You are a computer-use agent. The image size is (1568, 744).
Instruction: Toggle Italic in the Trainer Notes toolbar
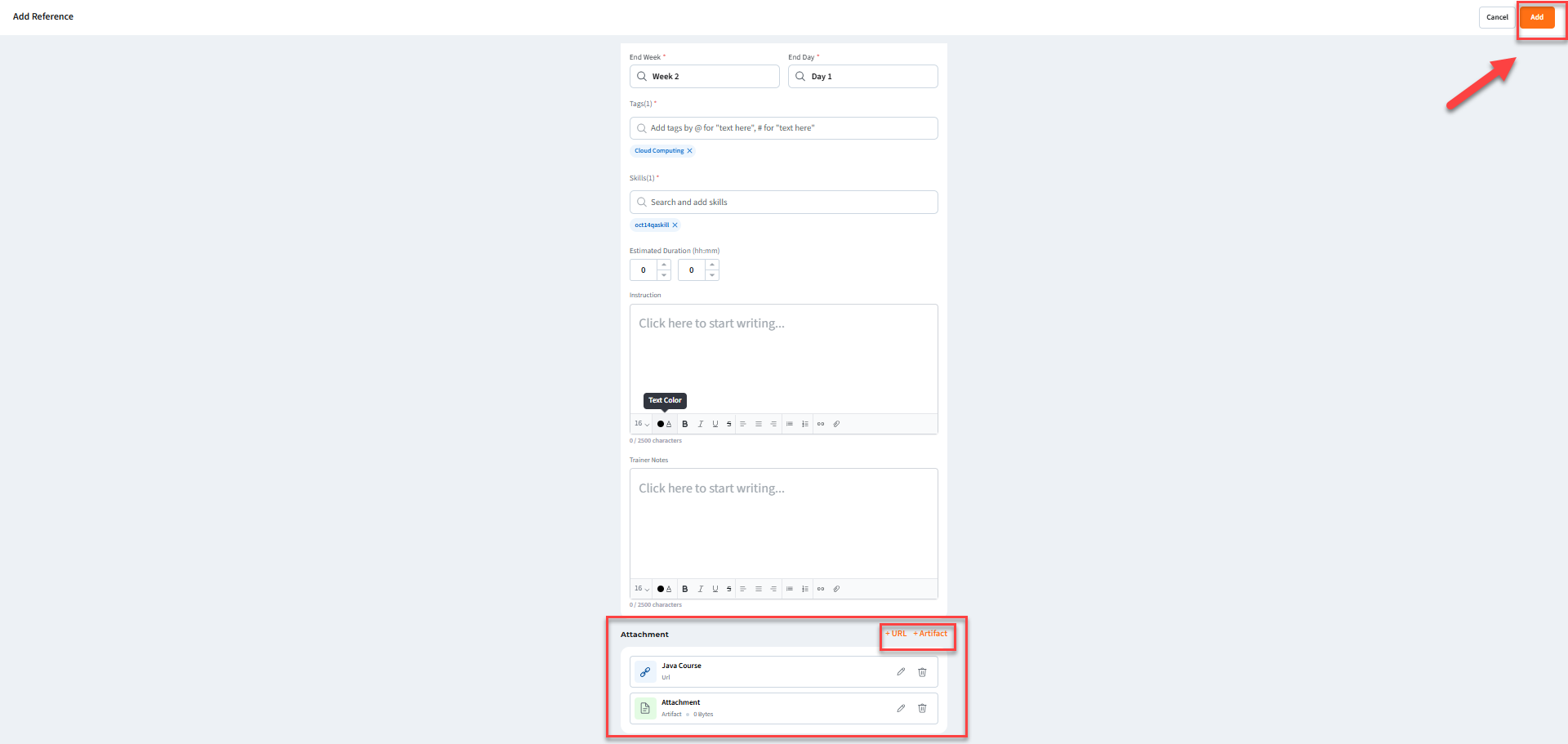tap(700, 589)
